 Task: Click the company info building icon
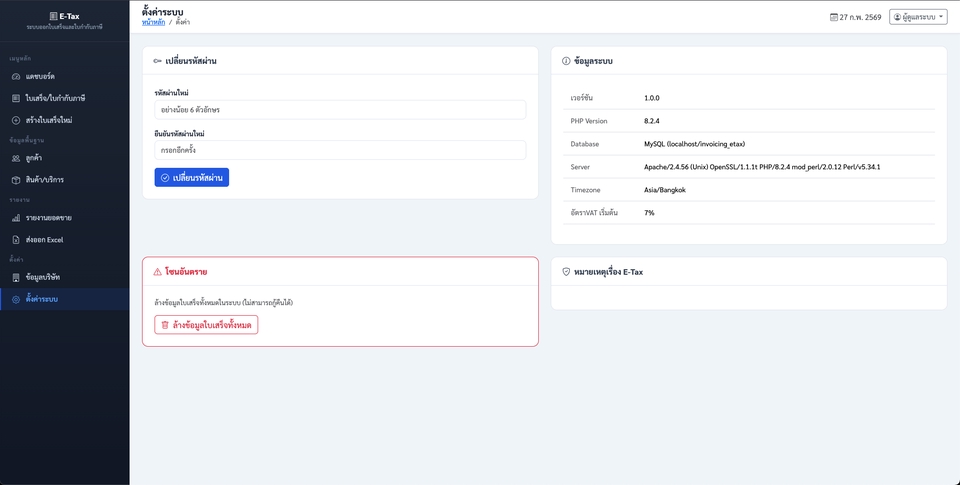coord(16,277)
